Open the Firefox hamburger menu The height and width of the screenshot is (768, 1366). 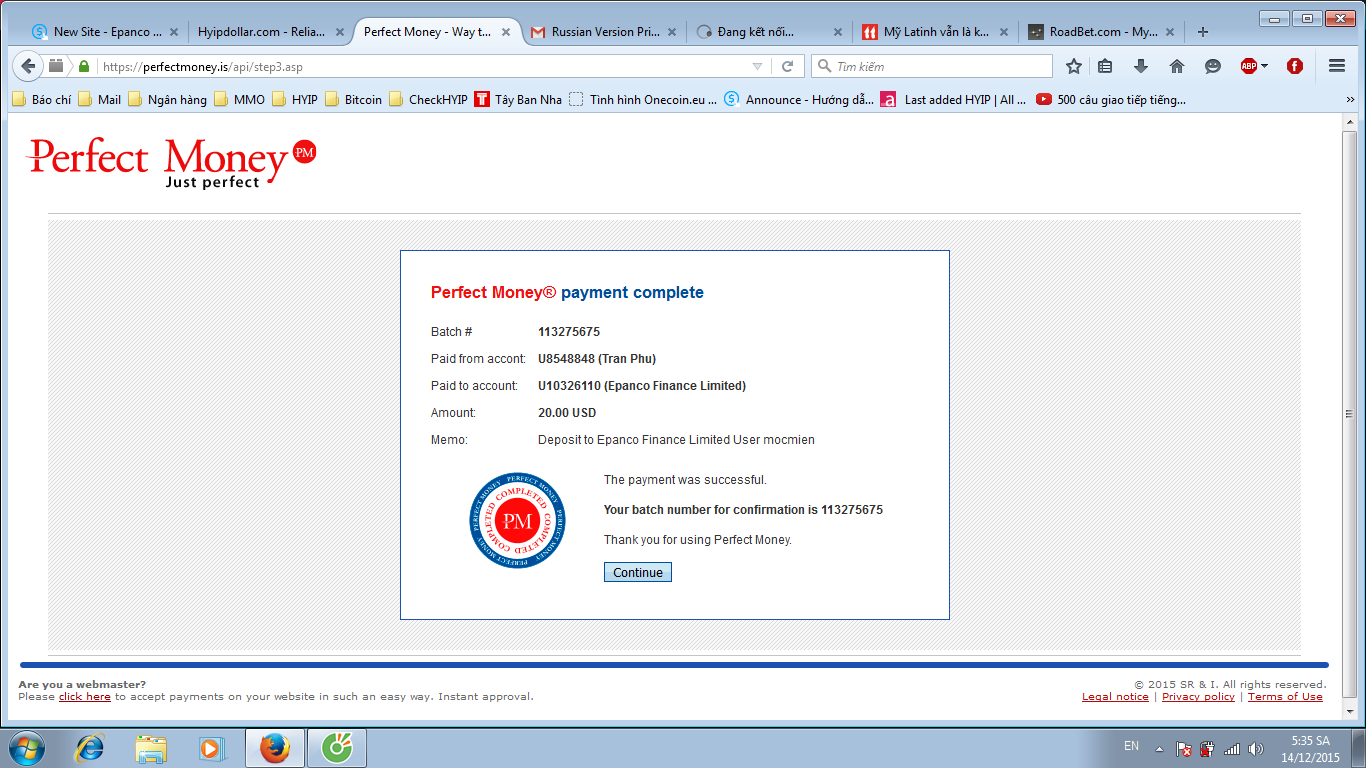1337,67
